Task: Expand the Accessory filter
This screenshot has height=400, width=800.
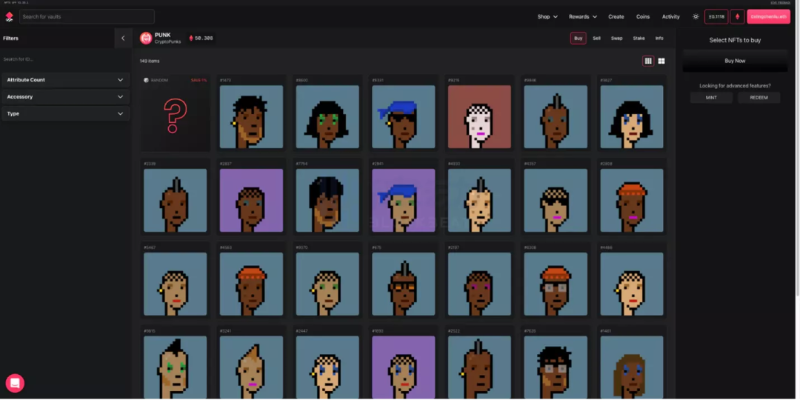Action: 65,97
